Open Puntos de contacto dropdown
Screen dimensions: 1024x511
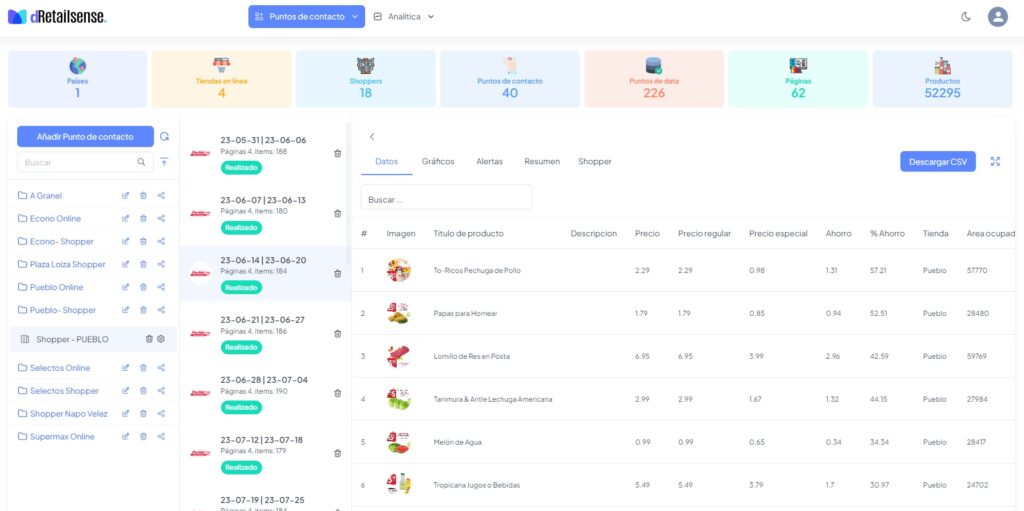click(306, 17)
